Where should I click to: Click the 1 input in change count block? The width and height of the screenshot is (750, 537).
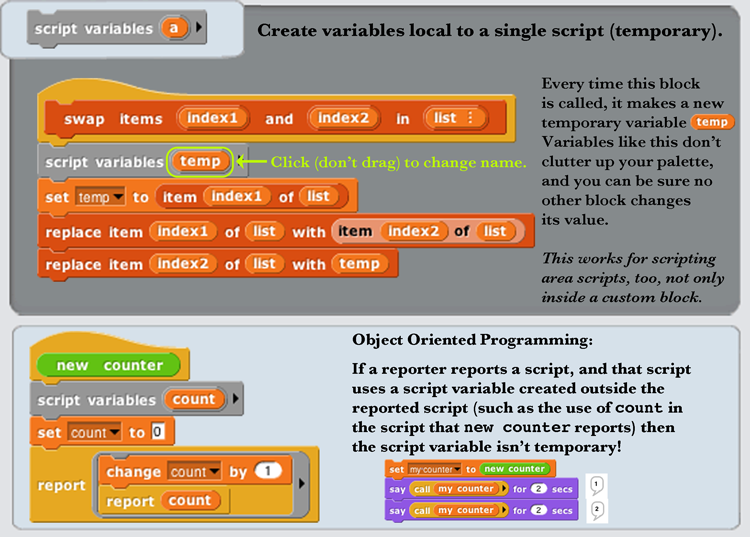[x=266, y=472]
